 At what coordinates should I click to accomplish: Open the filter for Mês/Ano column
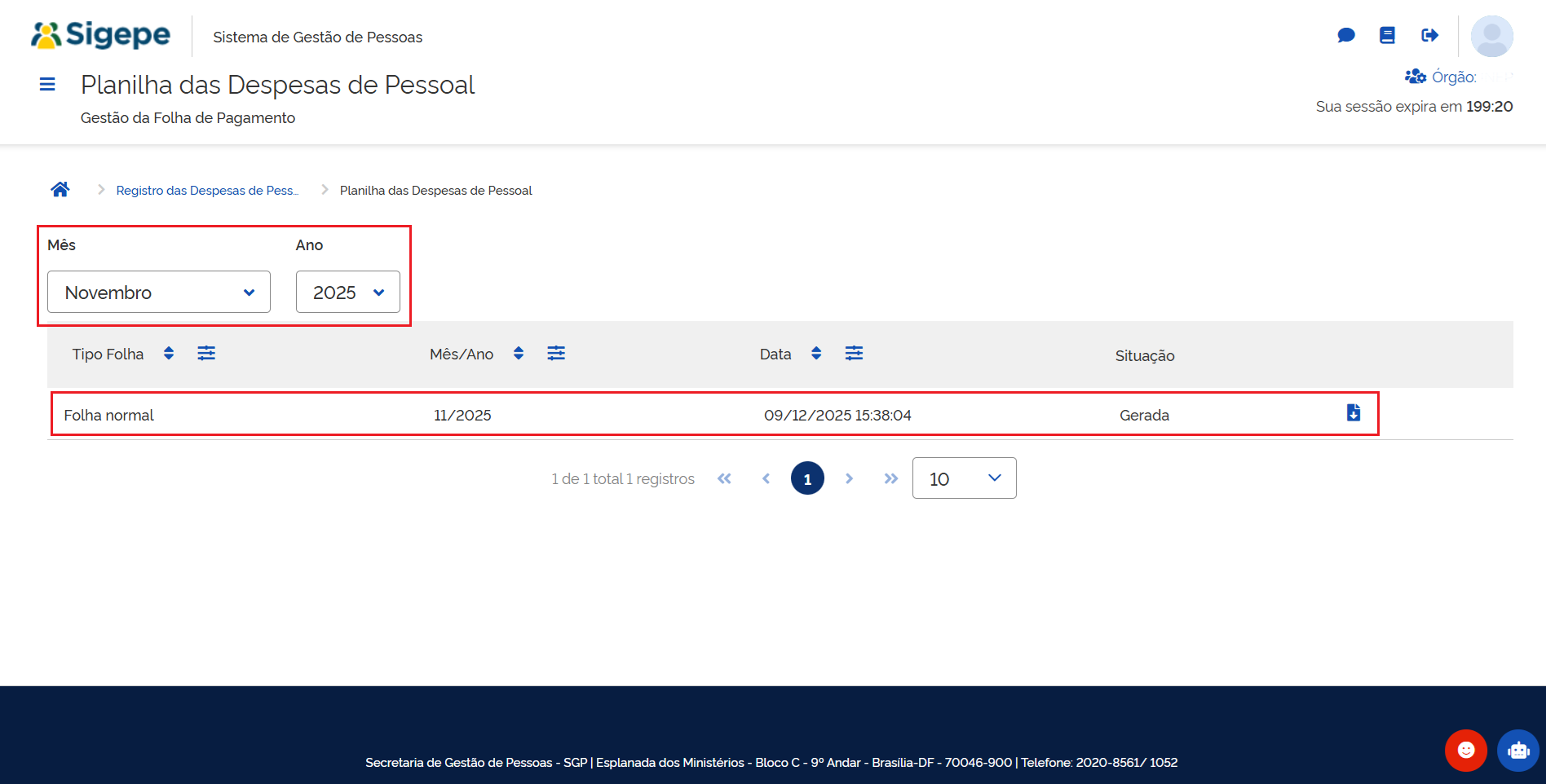tap(556, 353)
